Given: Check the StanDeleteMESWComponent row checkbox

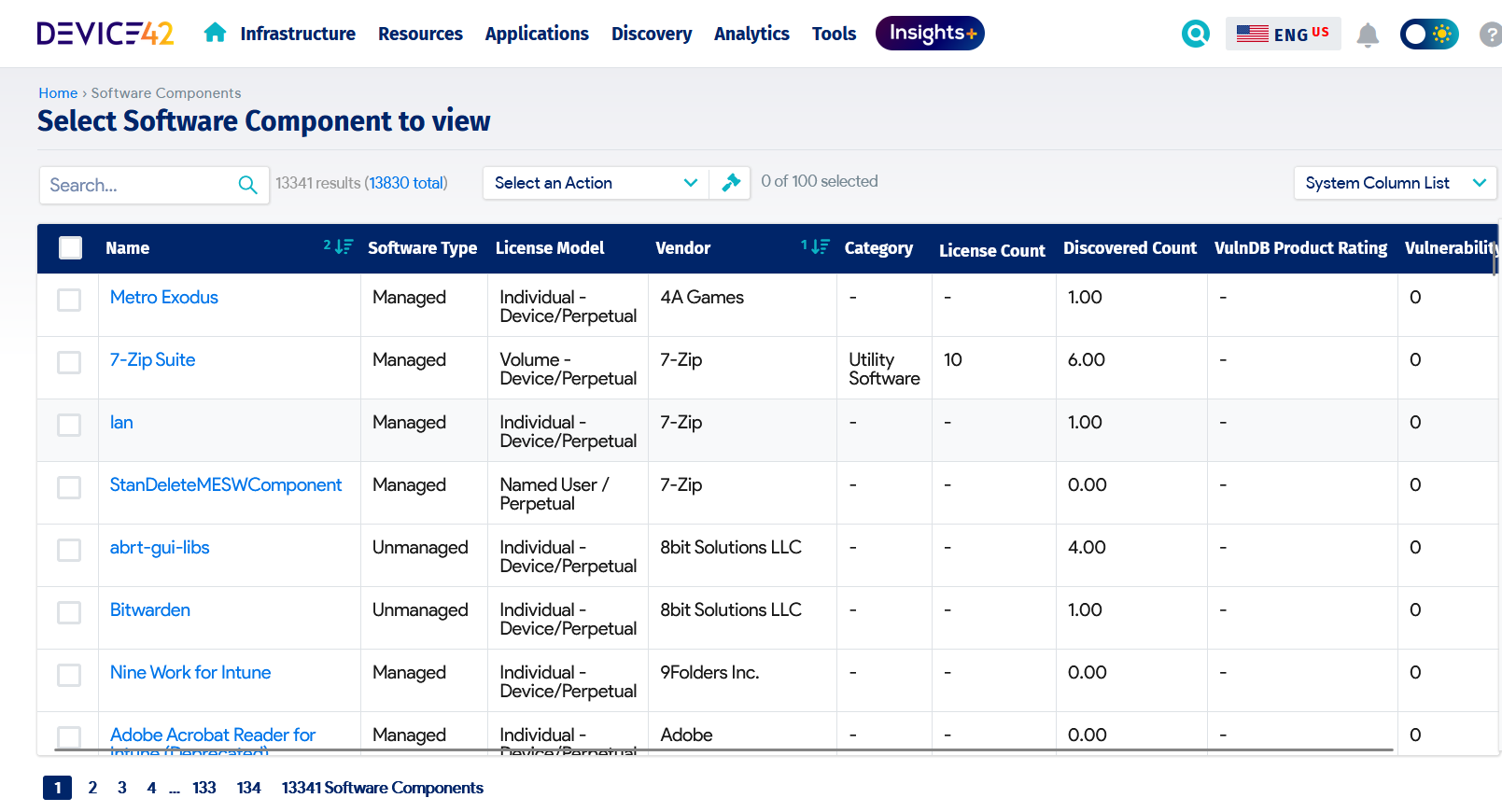Looking at the screenshot, I should tap(69, 487).
